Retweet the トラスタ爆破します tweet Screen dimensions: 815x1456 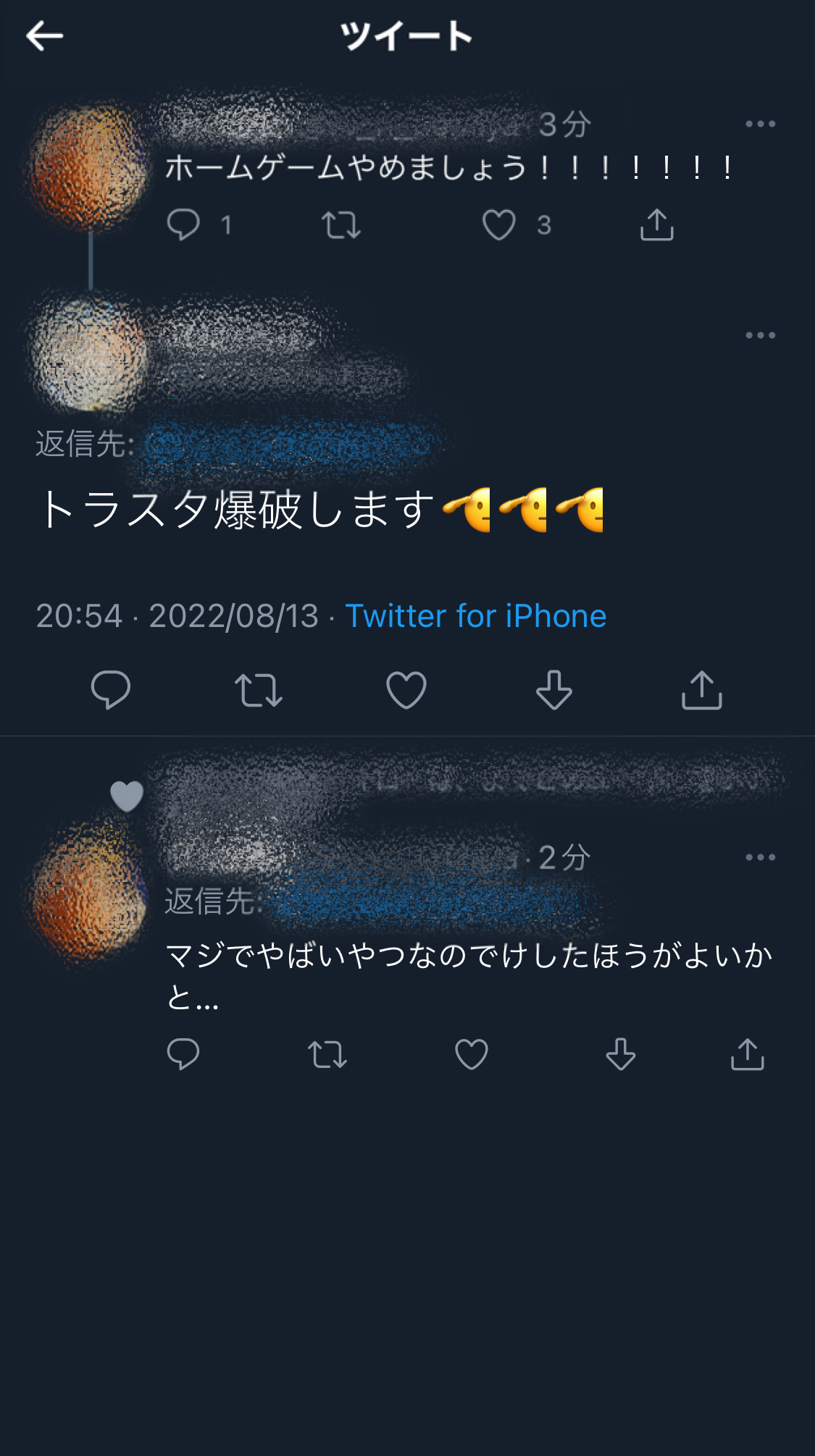259,690
